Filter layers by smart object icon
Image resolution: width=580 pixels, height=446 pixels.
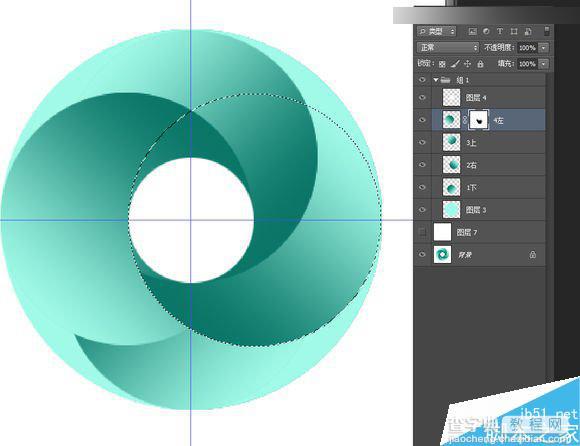tap(528, 32)
